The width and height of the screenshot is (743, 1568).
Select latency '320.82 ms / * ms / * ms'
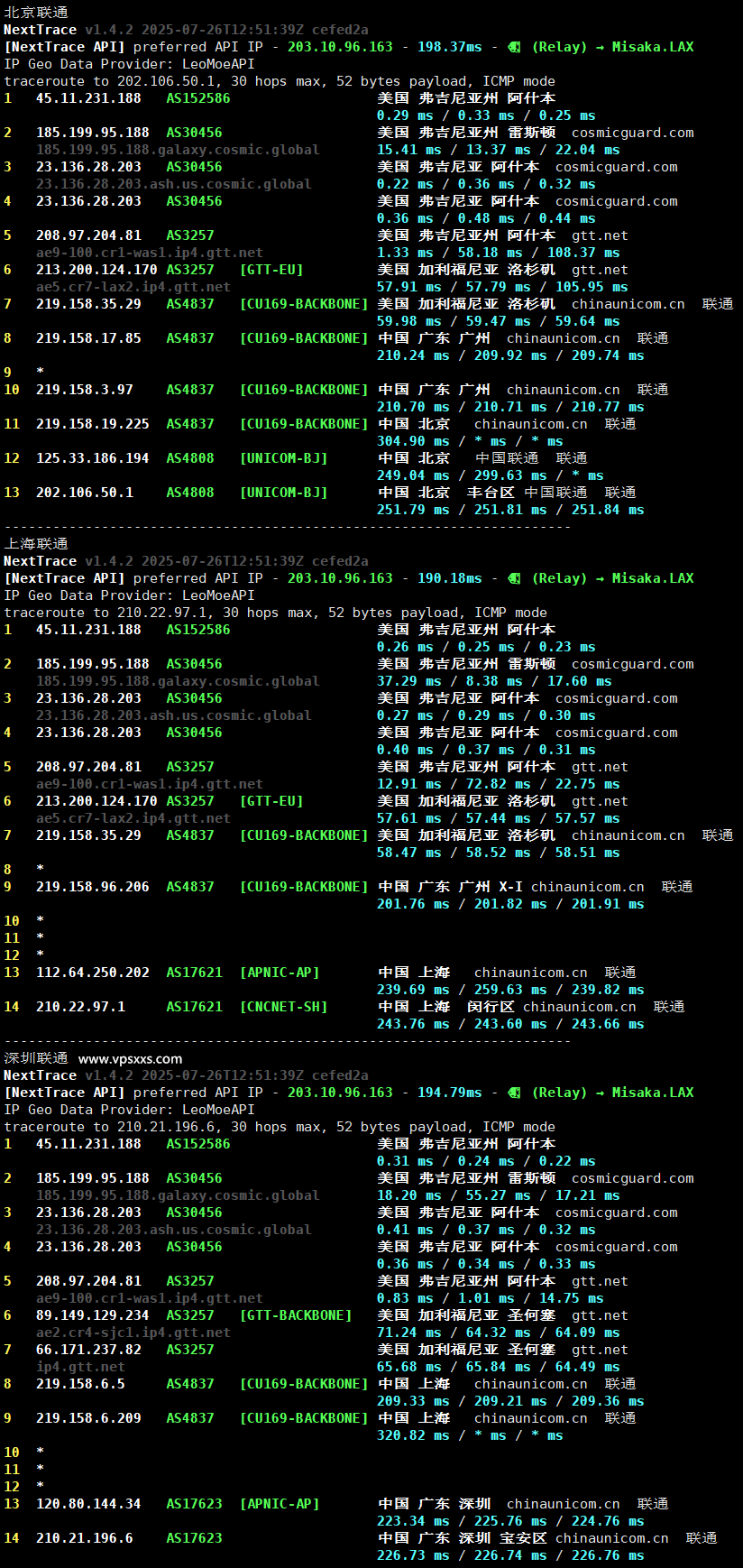(470, 1435)
